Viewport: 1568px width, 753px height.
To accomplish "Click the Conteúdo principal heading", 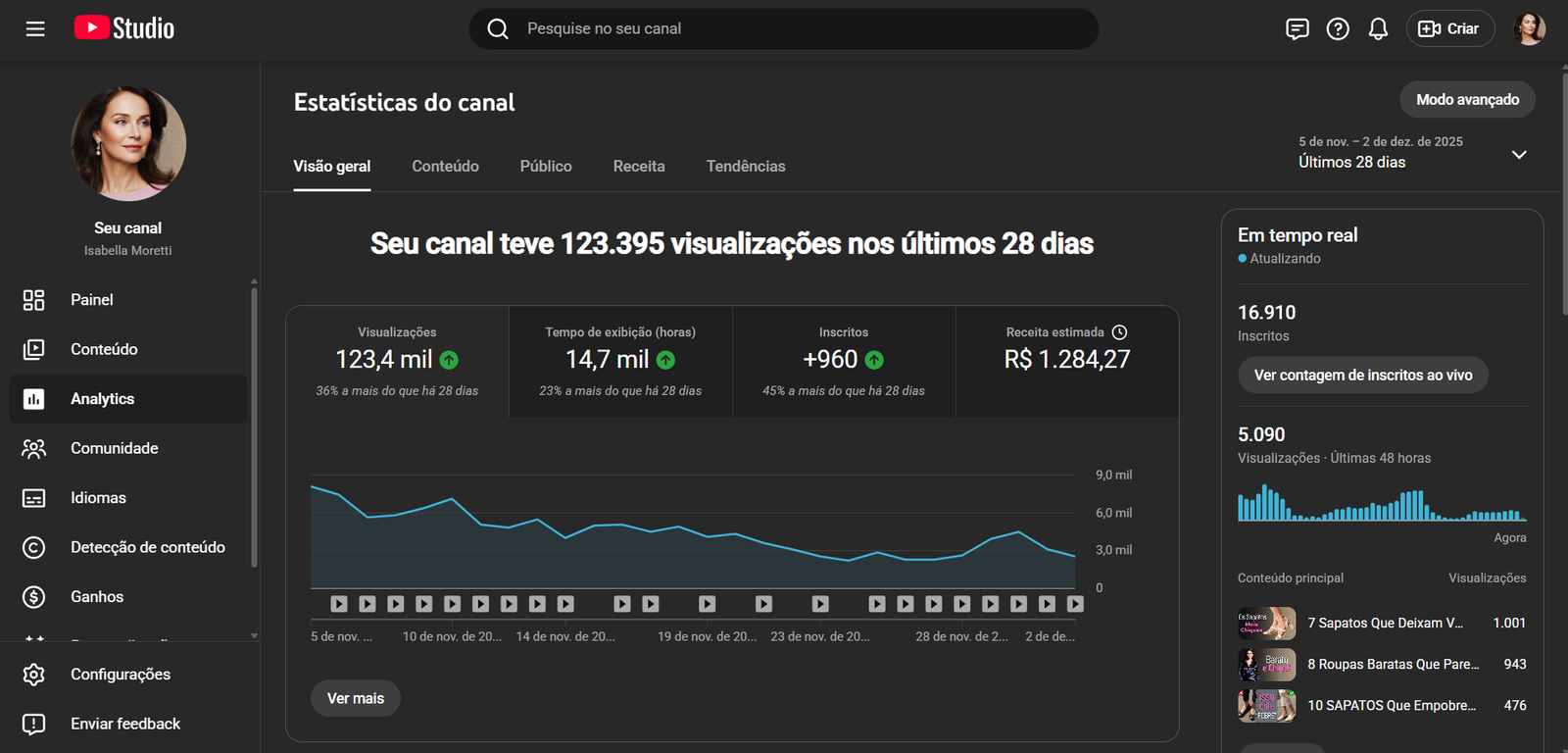I will coord(1291,578).
